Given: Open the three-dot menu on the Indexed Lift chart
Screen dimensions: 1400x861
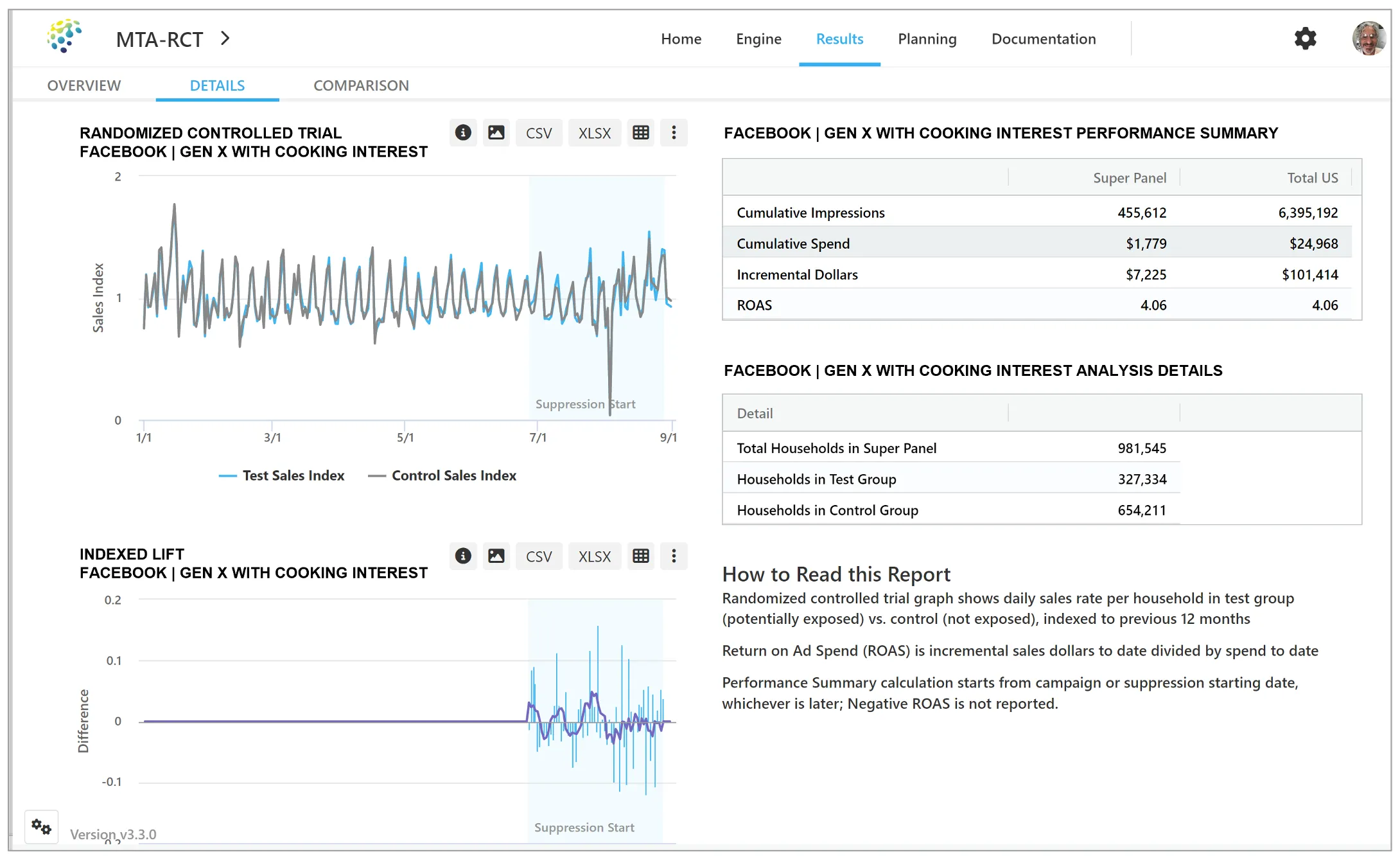Looking at the screenshot, I should click(x=674, y=556).
